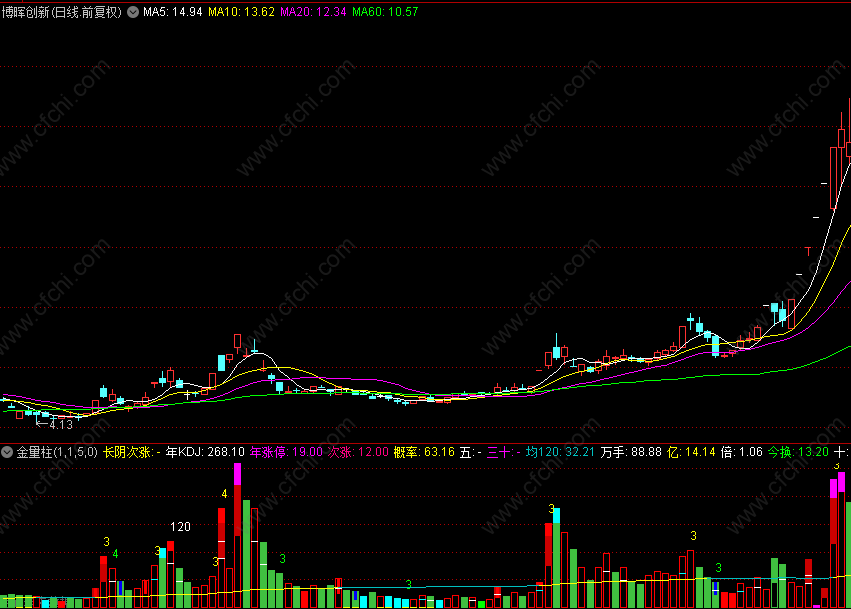This screenshot has width=851, height=609.
Task: Click the 均120: 32.21 value
Action: pyautogui.click(x=560, y=452)
